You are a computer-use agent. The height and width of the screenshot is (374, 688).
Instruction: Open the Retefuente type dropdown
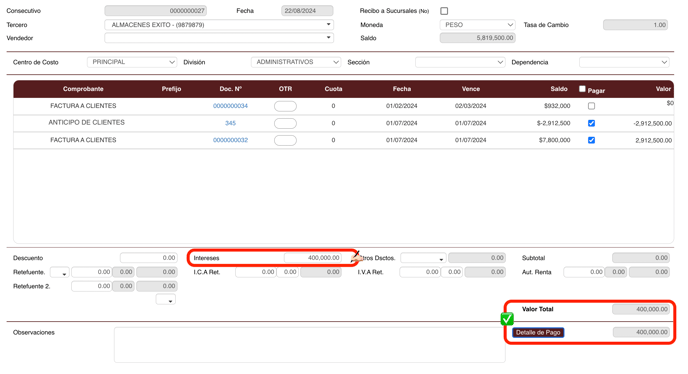point(60,272)
